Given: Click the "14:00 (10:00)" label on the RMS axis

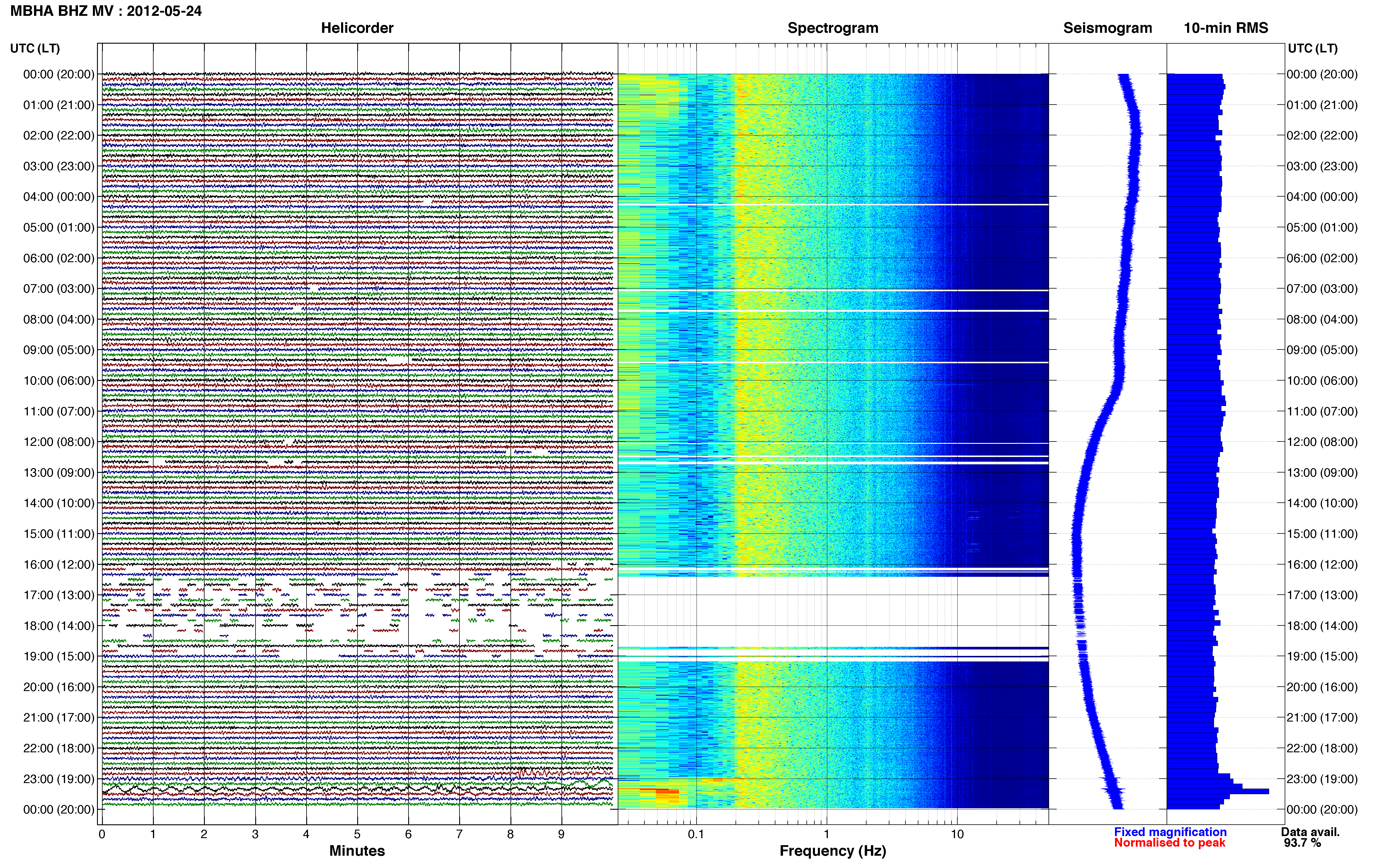Looking at the screenshot, I should [x=1322, y=504].
